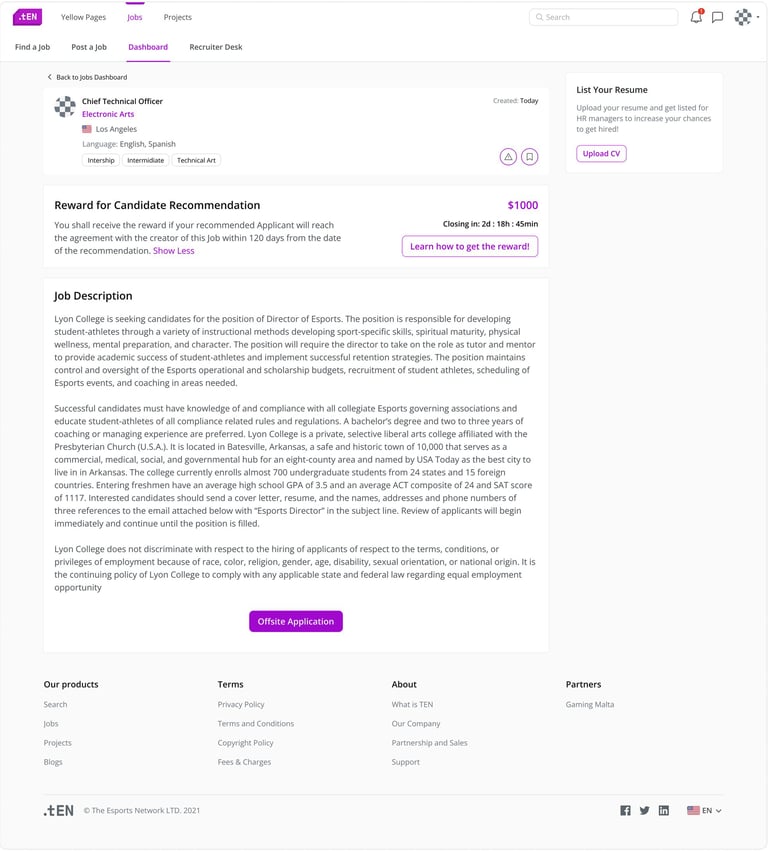The width and height of the screenshot is (768, 851).
Task: Click the Electronic Arts company logo
Action: [65, 107]
